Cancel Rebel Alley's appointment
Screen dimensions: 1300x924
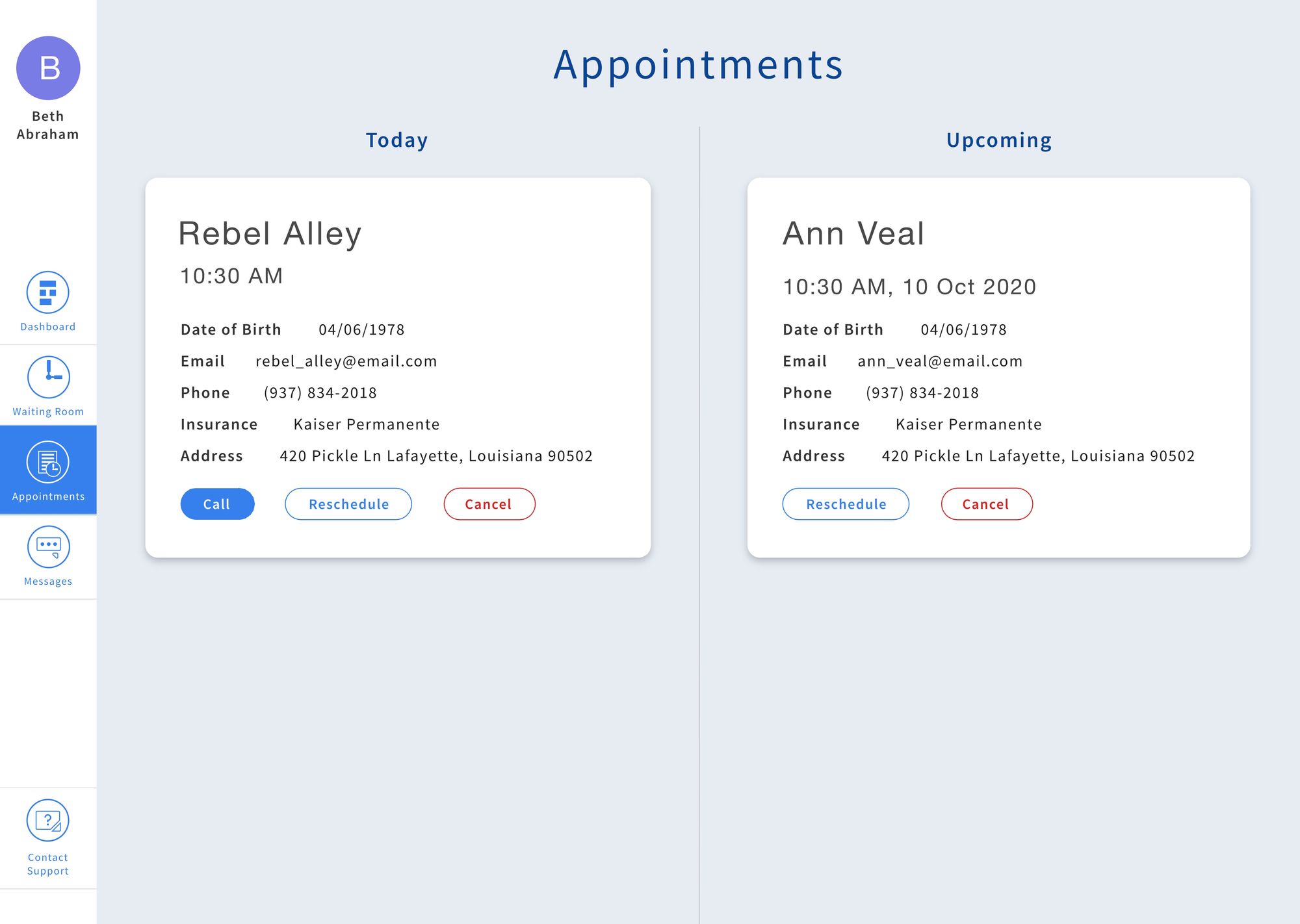click(x=489, y=504)
